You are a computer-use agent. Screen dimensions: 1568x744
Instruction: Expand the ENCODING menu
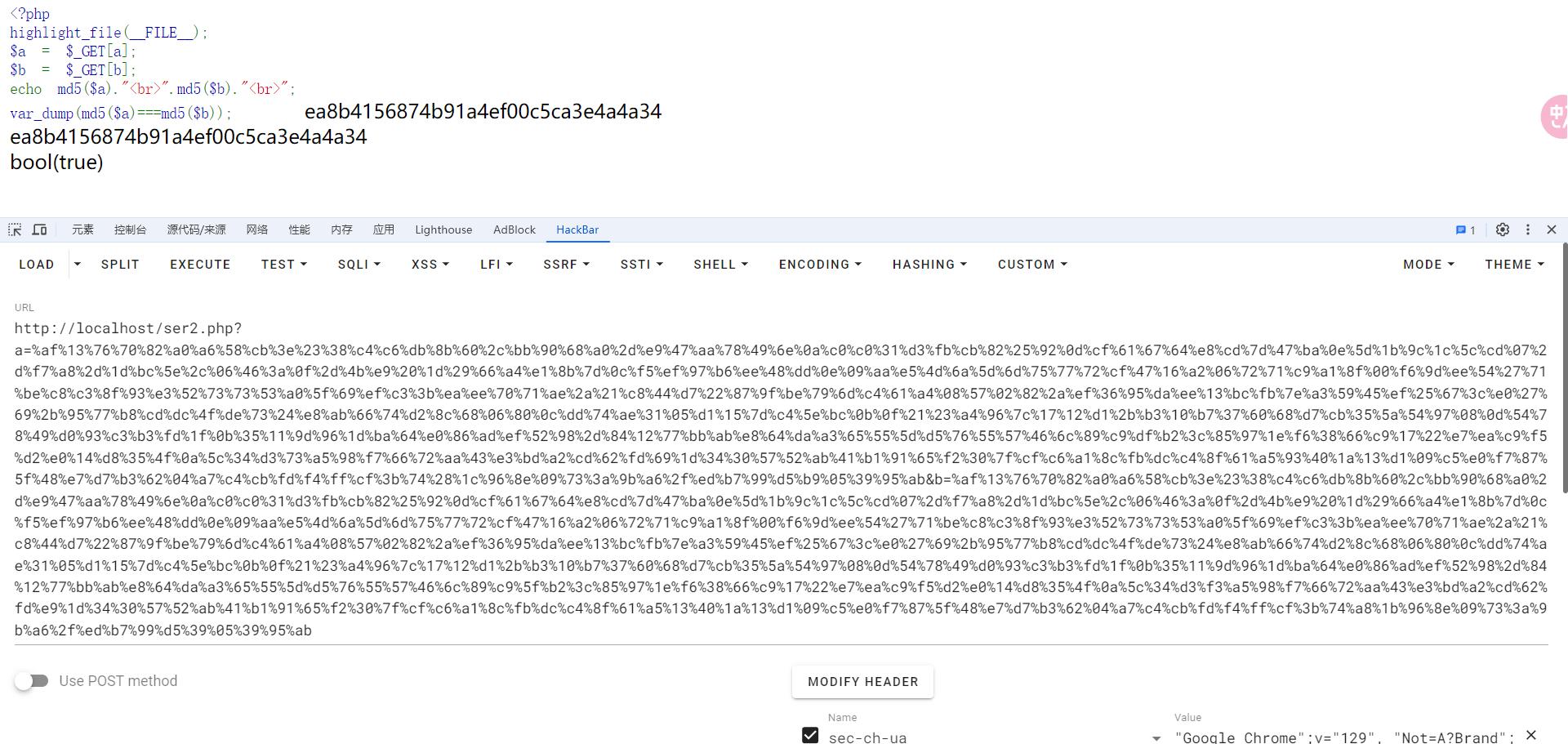point(819,265)
